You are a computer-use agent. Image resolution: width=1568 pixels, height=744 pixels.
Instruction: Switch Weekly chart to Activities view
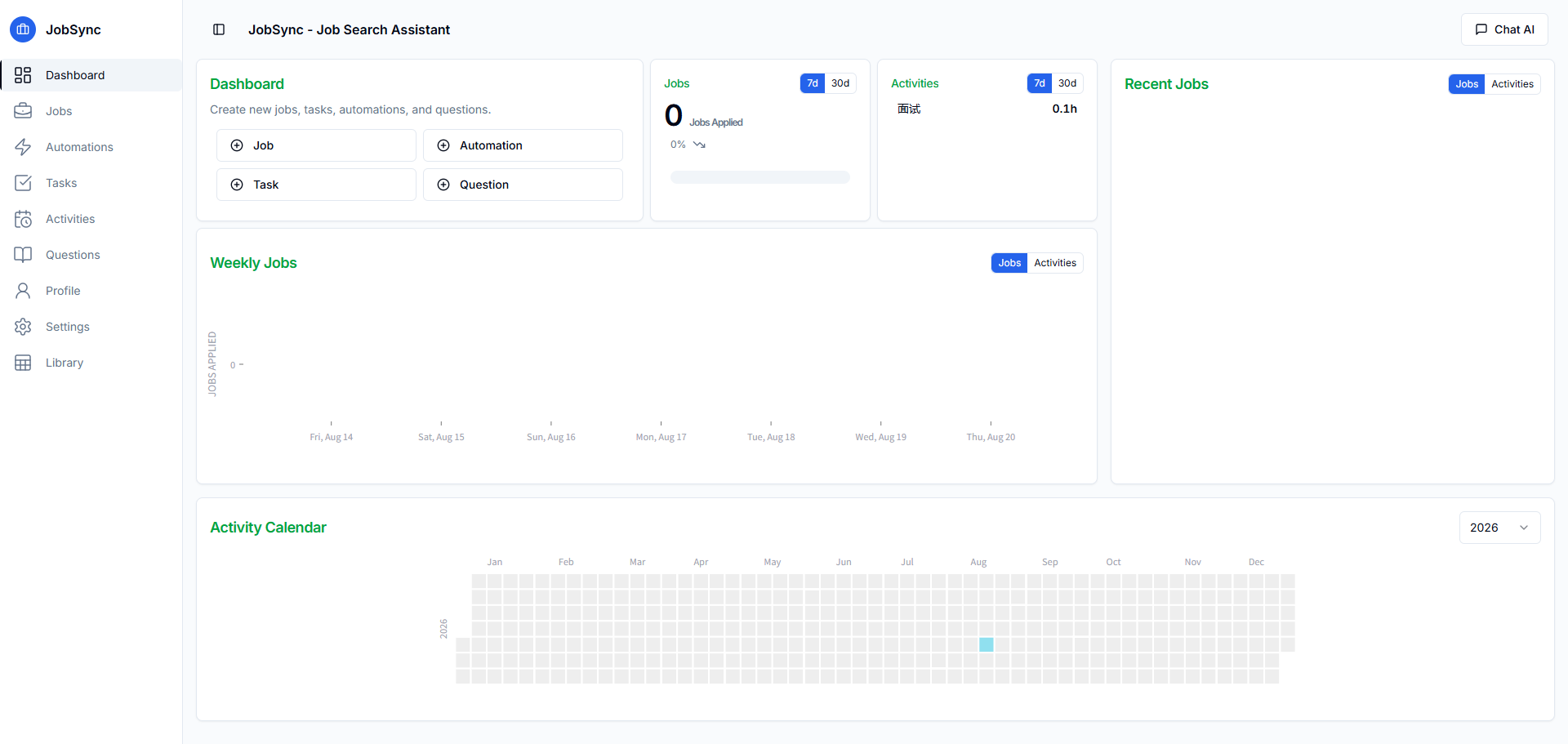coord(1055,263)
